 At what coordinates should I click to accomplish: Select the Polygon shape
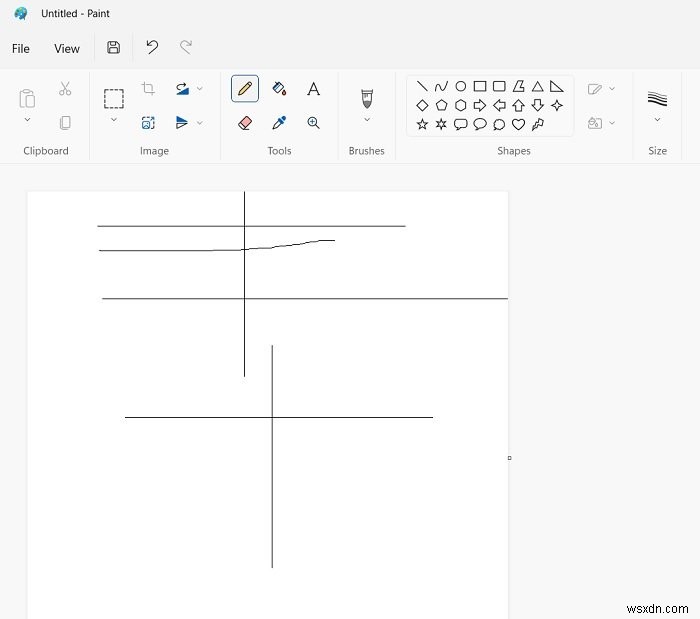[x=518, y=86]
